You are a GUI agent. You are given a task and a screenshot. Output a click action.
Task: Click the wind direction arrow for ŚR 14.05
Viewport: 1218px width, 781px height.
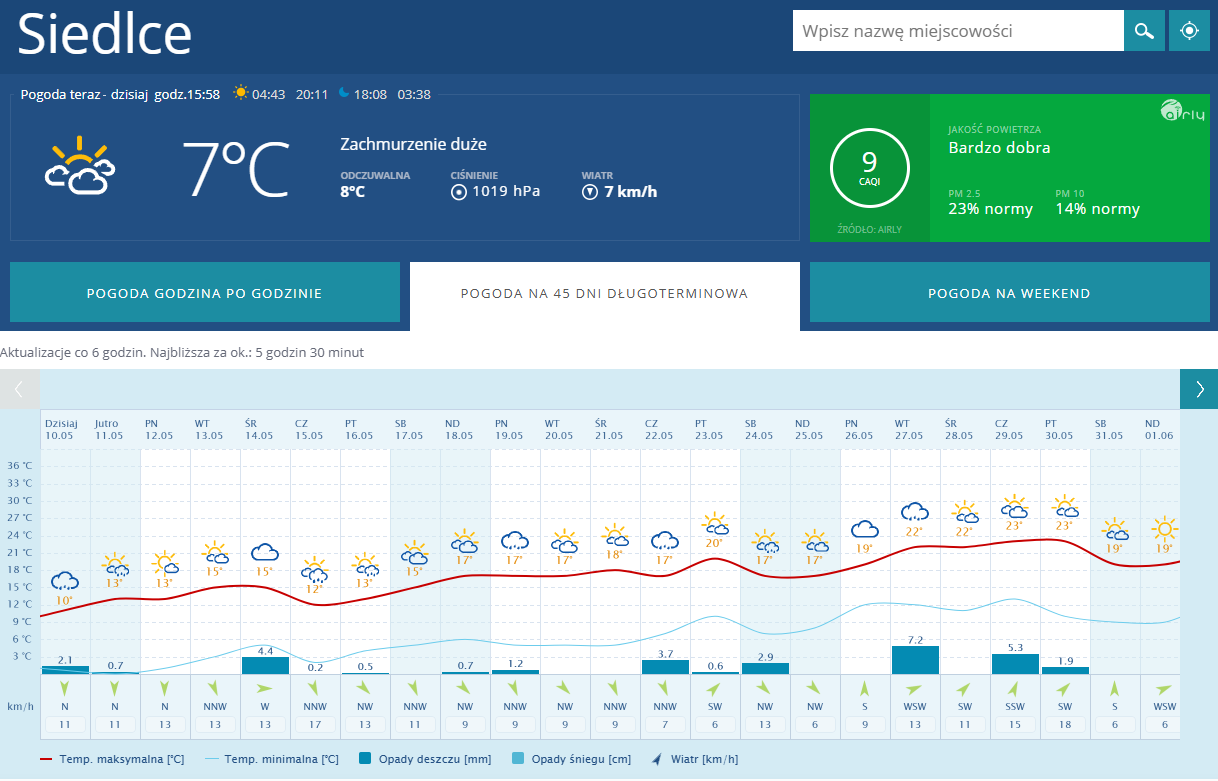coord(265,689)
